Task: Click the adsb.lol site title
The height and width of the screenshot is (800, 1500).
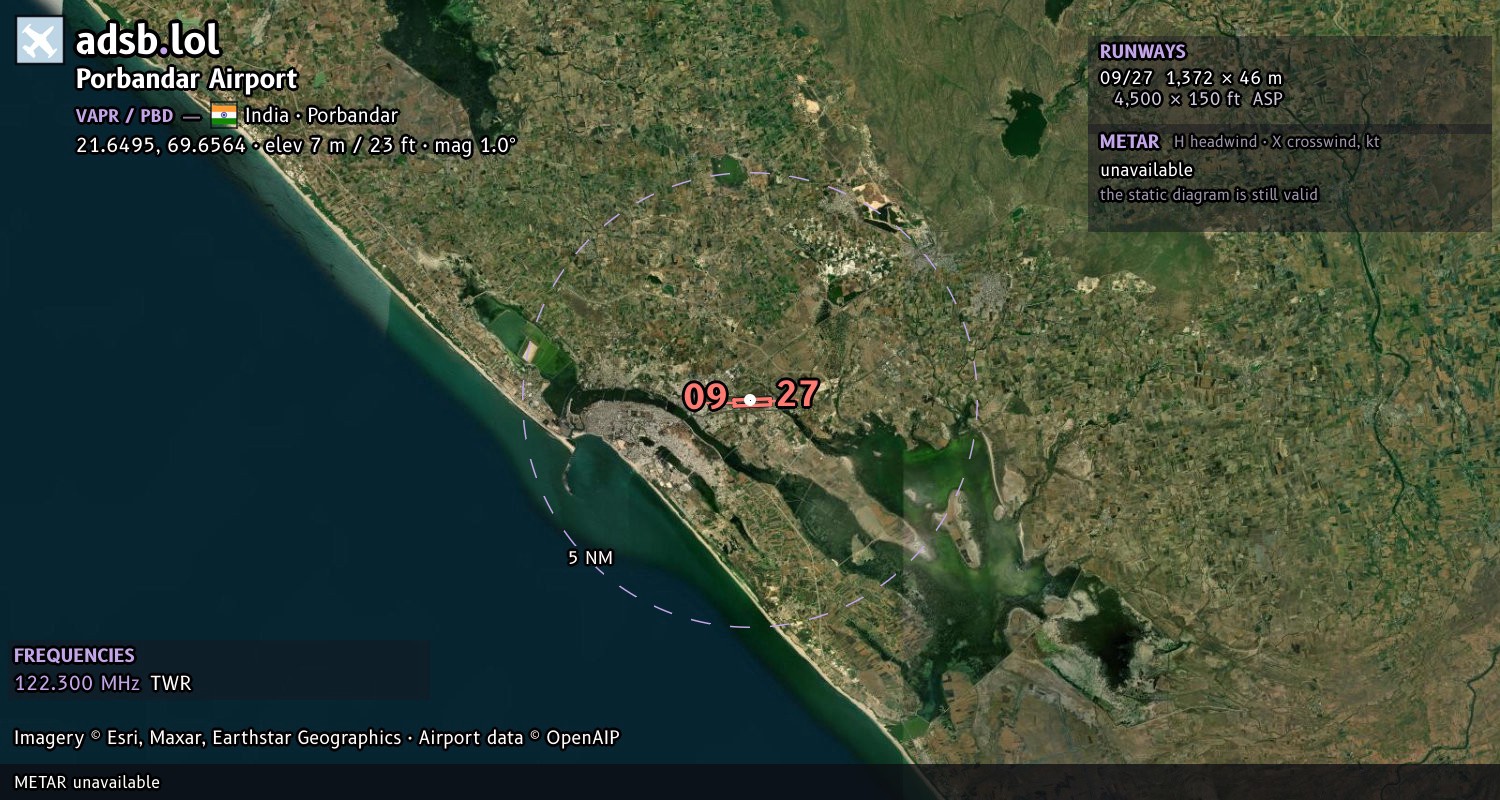Action: coord(148,41)
